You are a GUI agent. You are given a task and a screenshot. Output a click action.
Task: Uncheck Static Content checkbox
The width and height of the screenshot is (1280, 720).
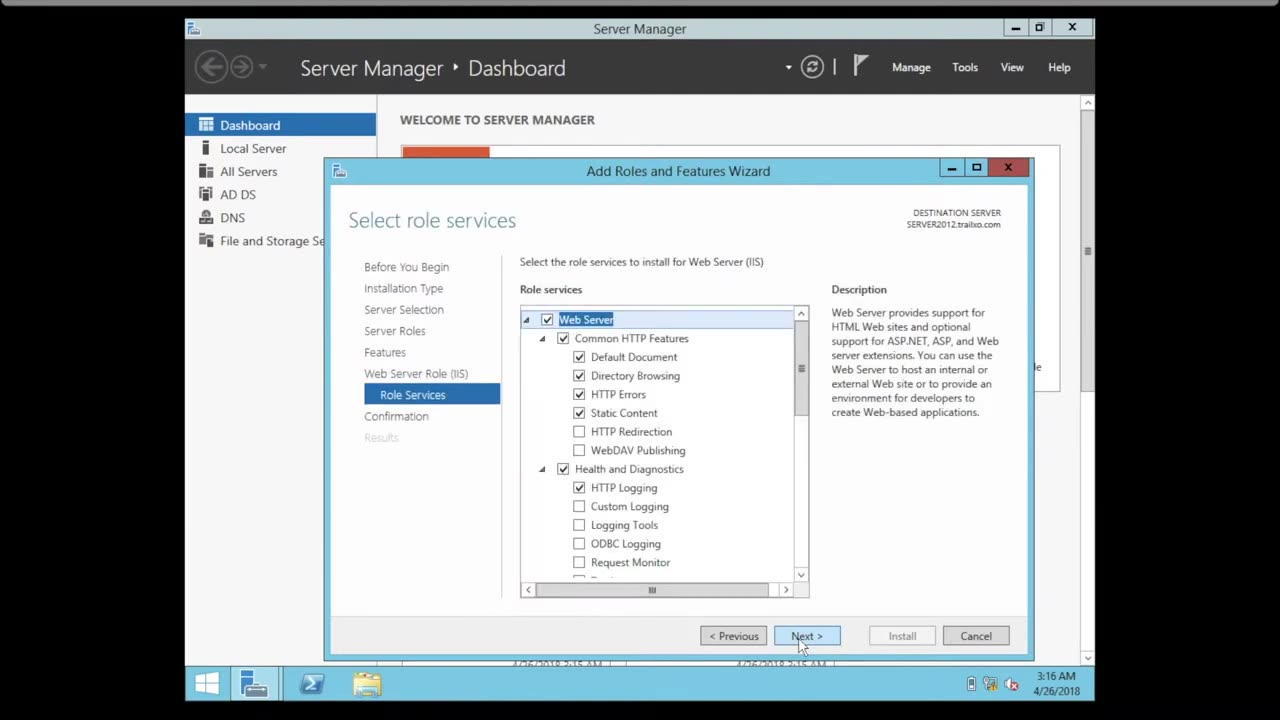[x=579, y=413]
